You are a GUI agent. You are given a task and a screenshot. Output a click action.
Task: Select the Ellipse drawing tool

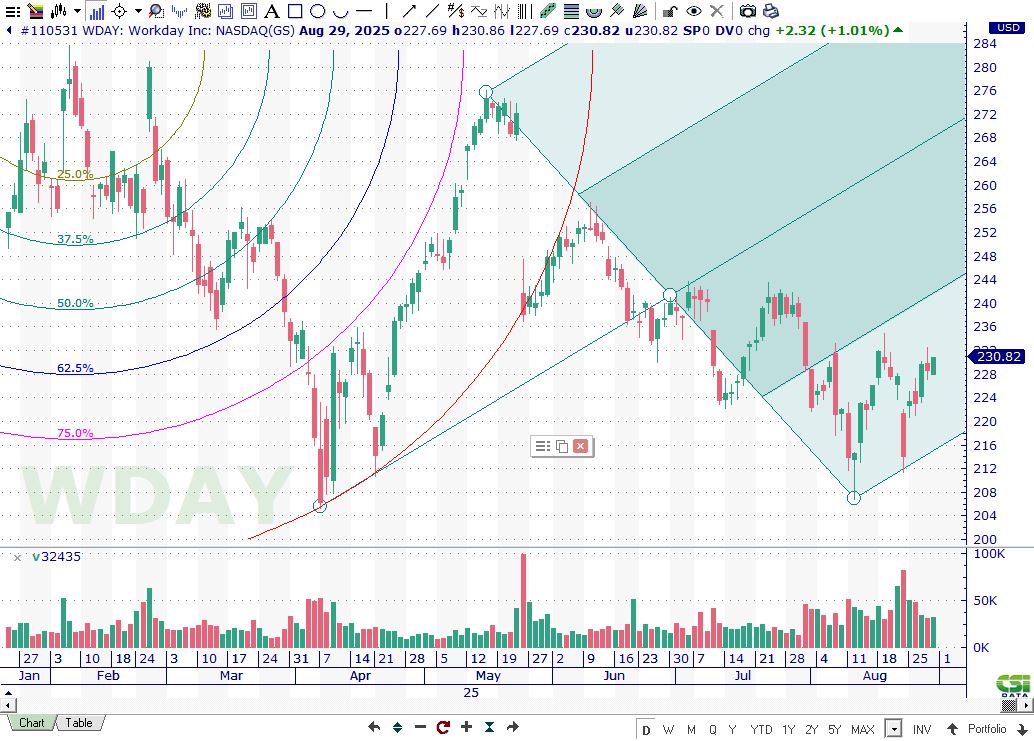pyautogui.click(x=317, y=11)
